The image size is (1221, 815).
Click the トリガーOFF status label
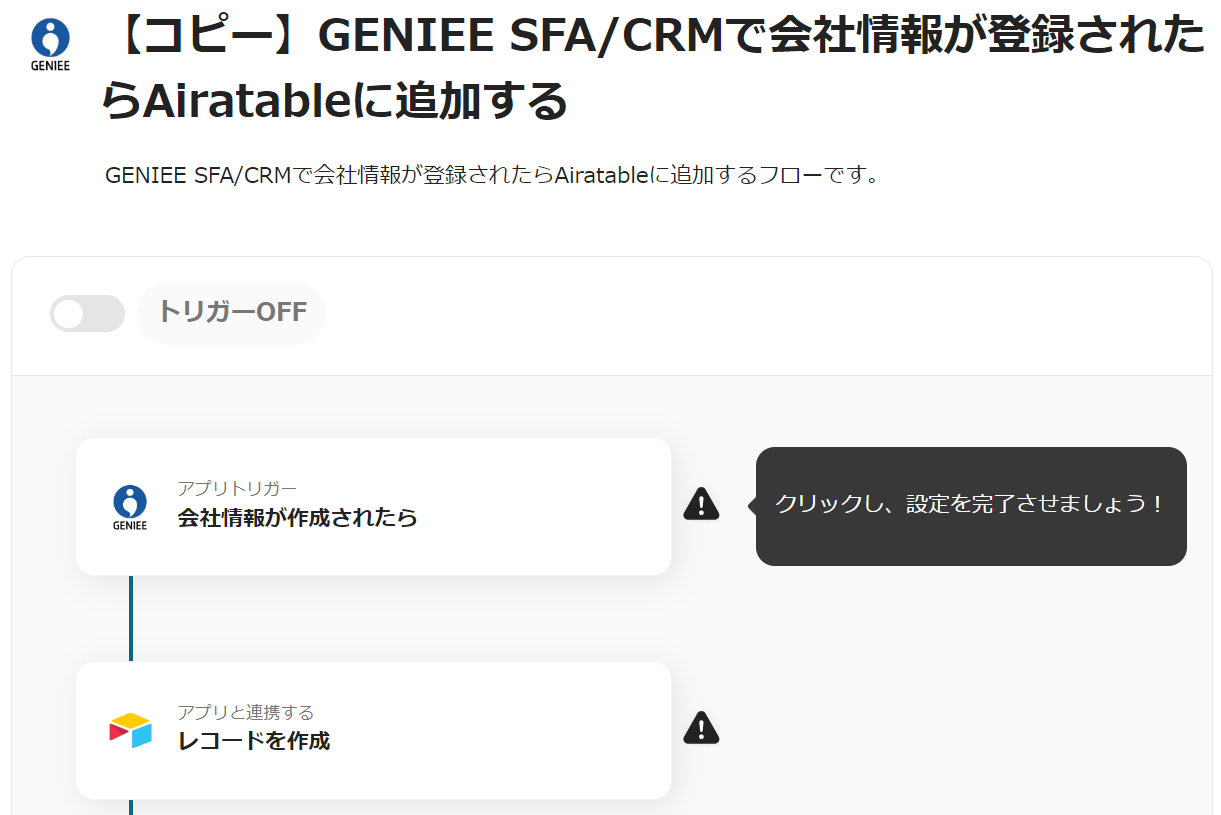(232, 312)
